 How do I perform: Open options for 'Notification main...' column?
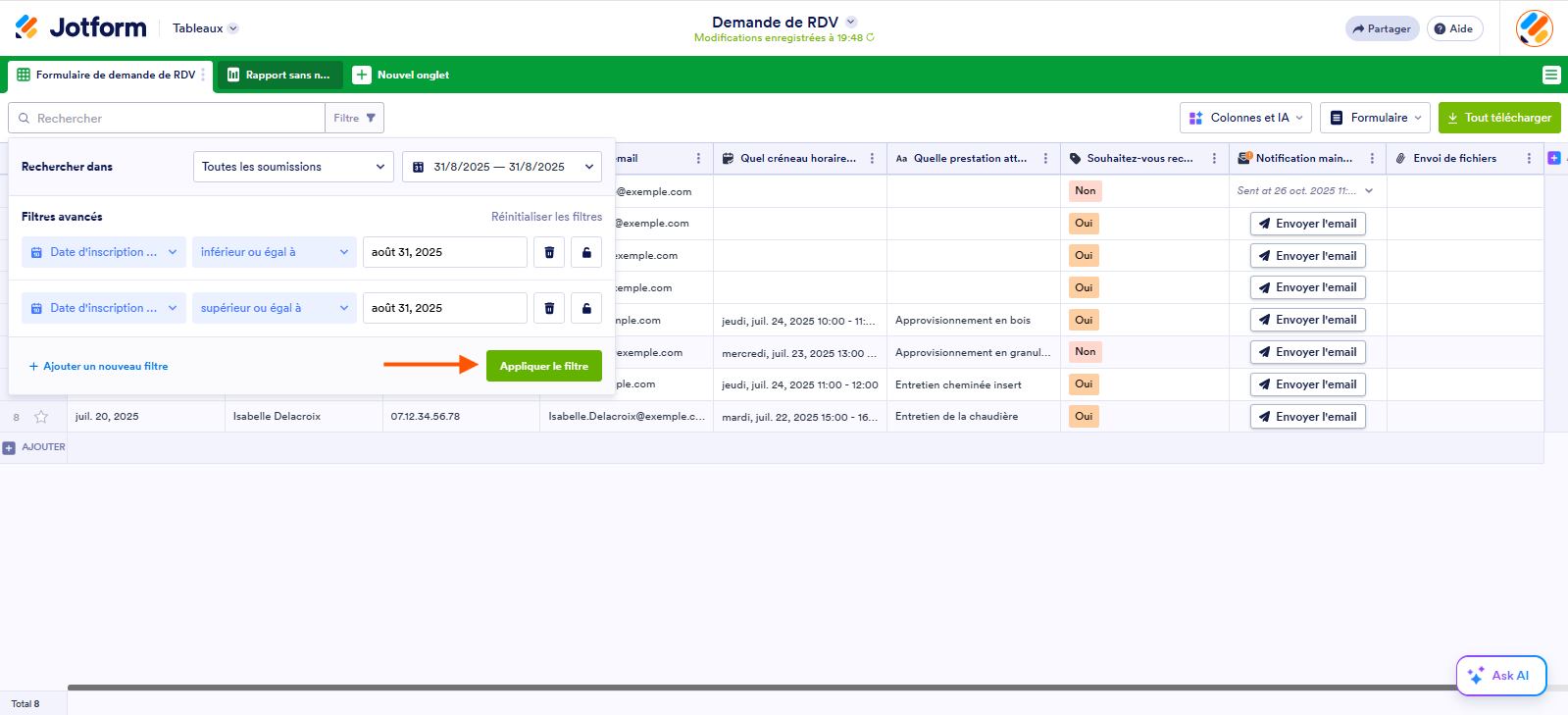[x=1372, y=158]
